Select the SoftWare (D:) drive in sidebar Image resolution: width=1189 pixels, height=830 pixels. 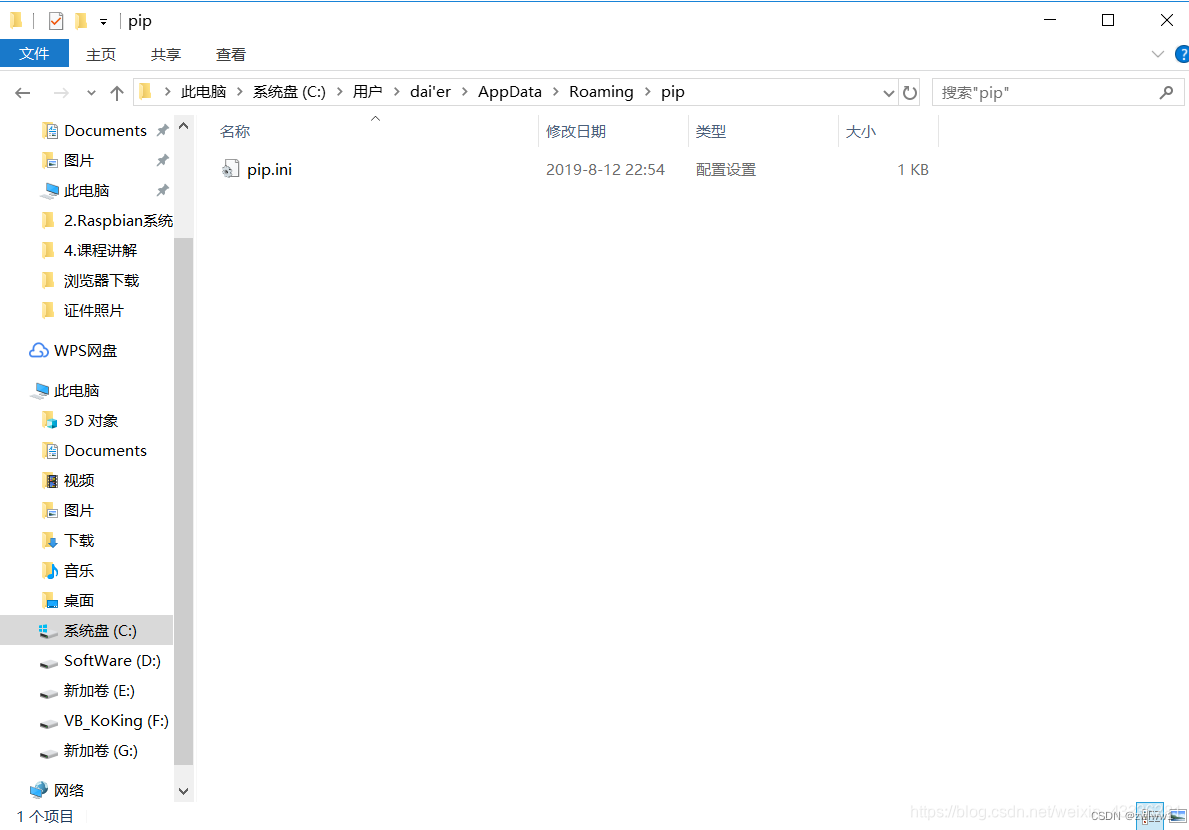(x=111, y=660)
